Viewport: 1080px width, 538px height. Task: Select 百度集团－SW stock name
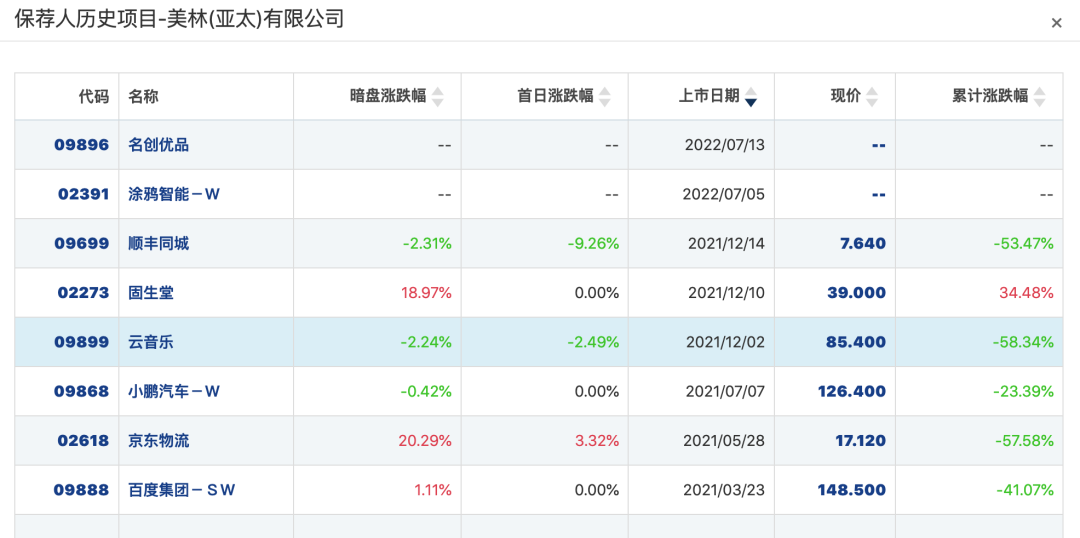coord(182,490)
